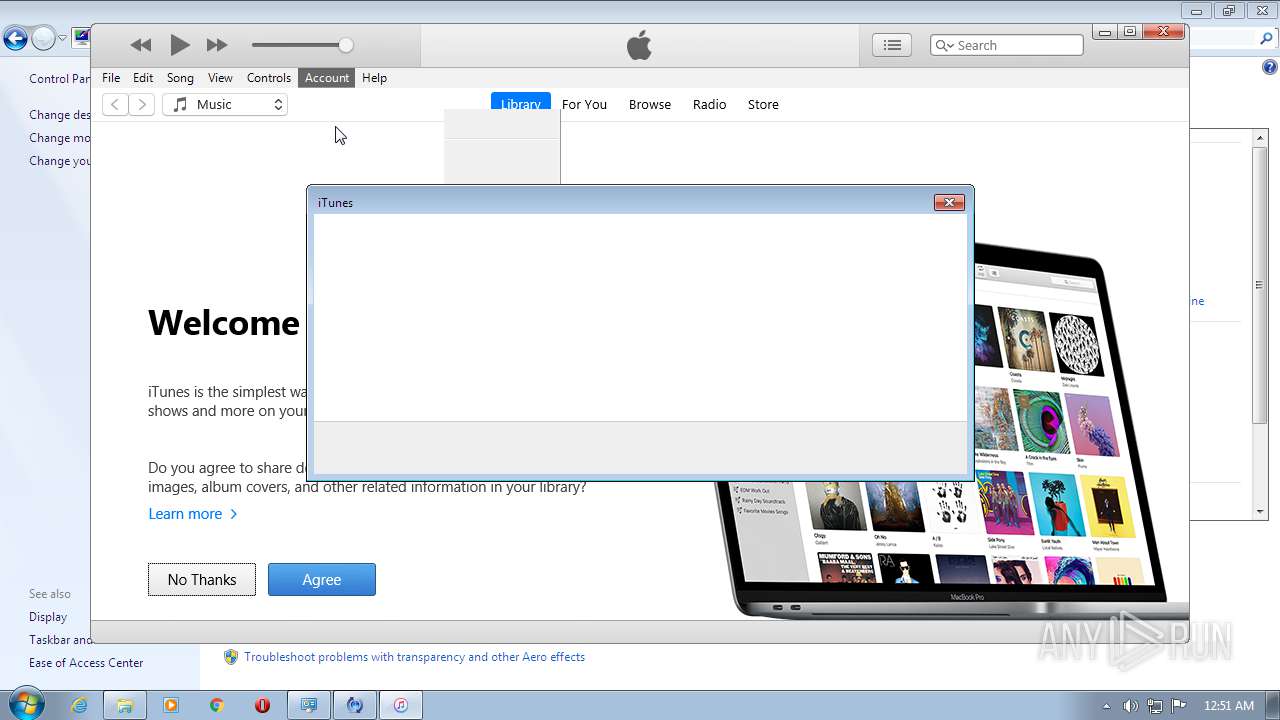
Task: Close the iTunes dialog window
Action: click(x=949, y=202)
